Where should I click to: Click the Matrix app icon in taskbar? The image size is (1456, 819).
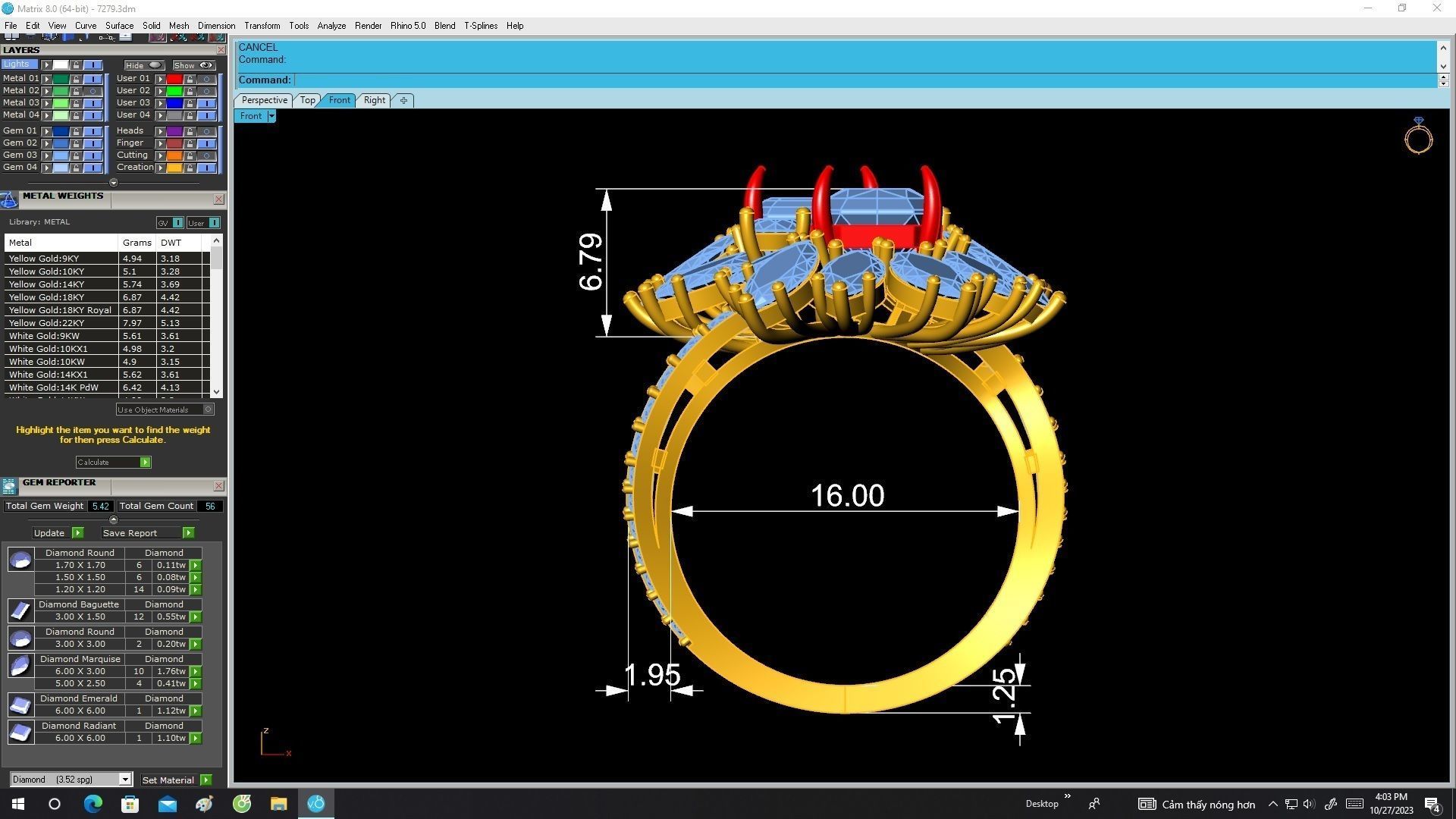pos(315,804)
